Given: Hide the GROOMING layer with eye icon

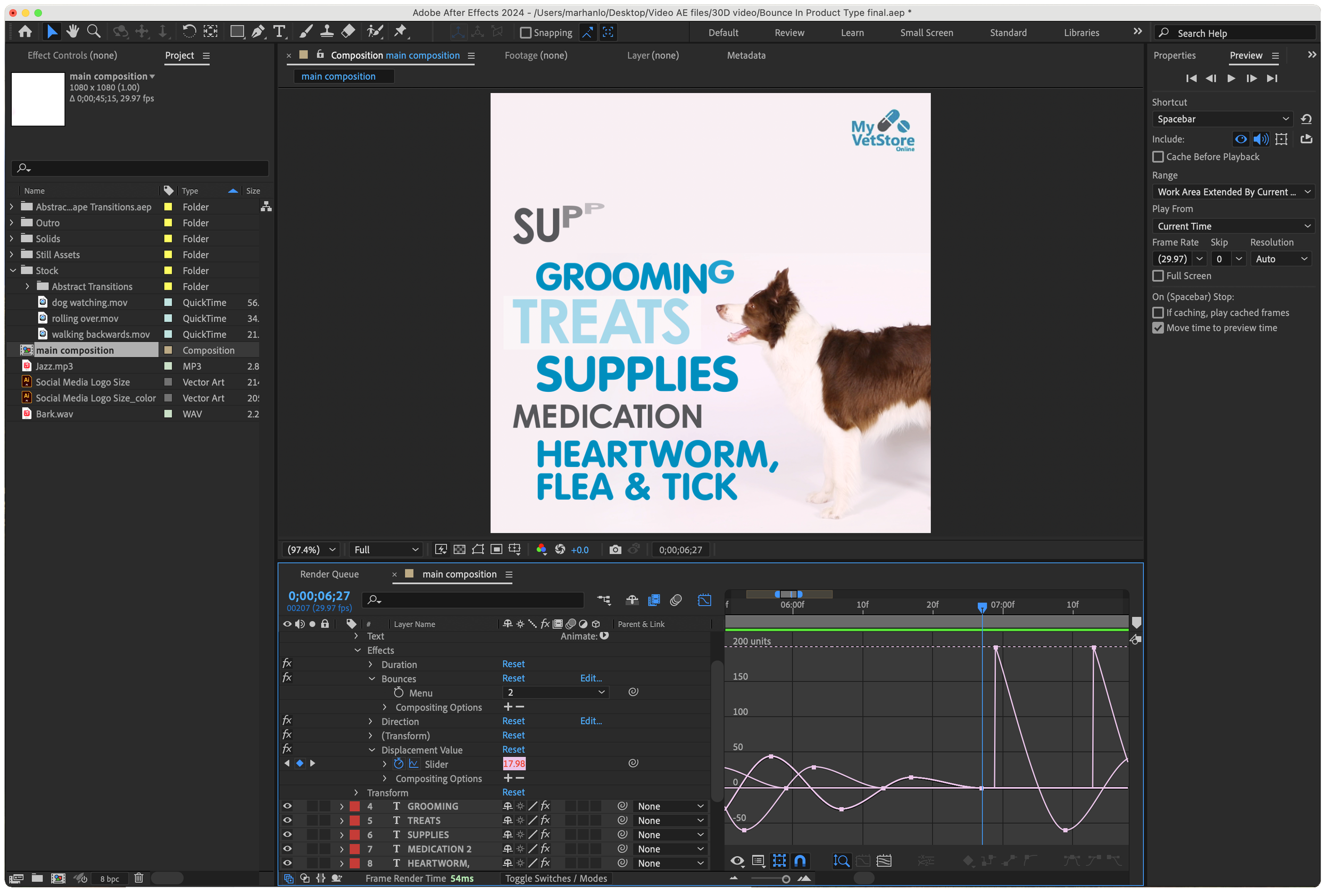Looking at the screenshot, I should point(287,806).
